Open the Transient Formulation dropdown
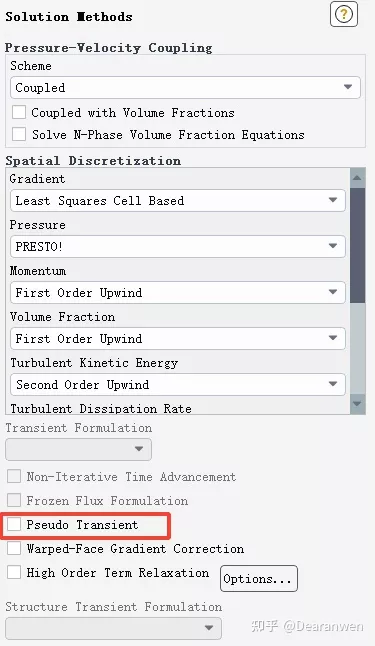375x646 pixels. (x=78, y=449)
